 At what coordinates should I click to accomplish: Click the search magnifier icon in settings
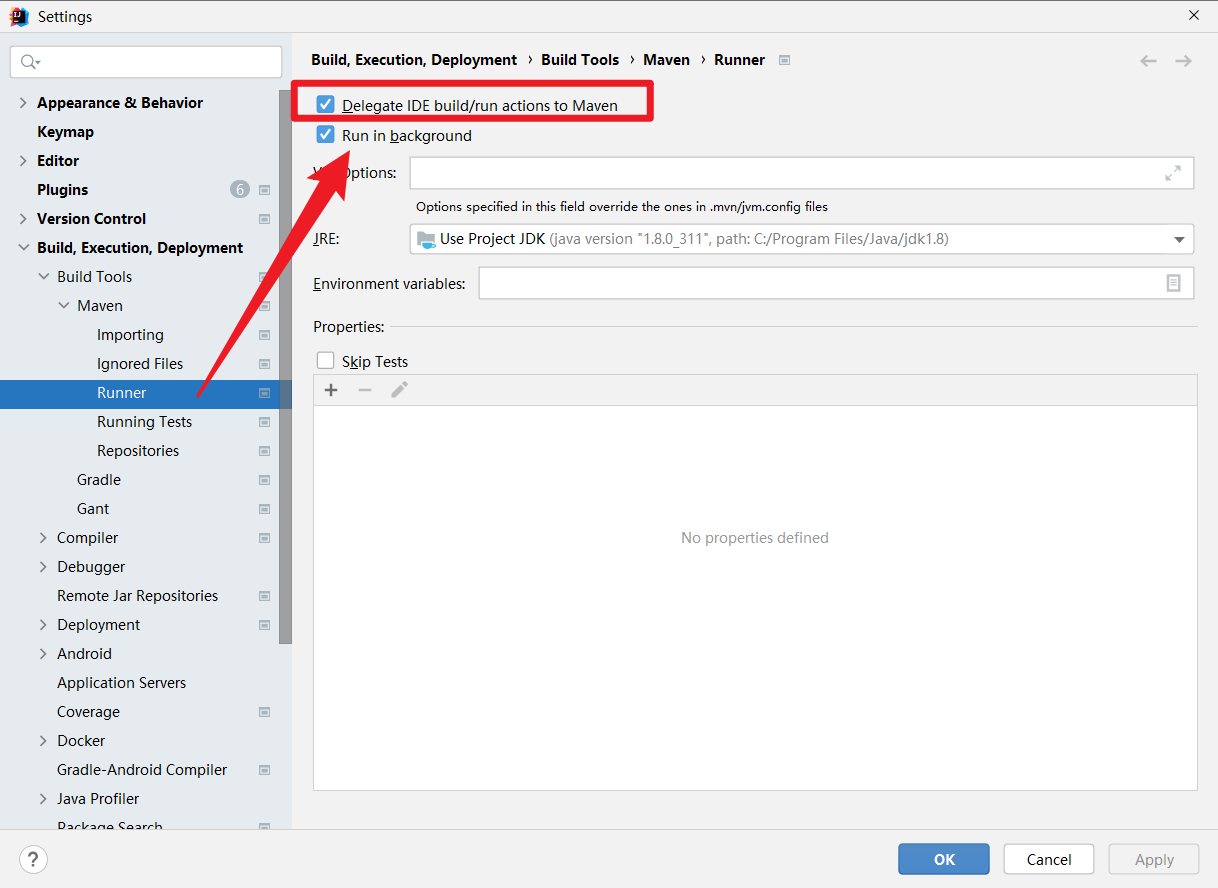[x=29, y=62]
